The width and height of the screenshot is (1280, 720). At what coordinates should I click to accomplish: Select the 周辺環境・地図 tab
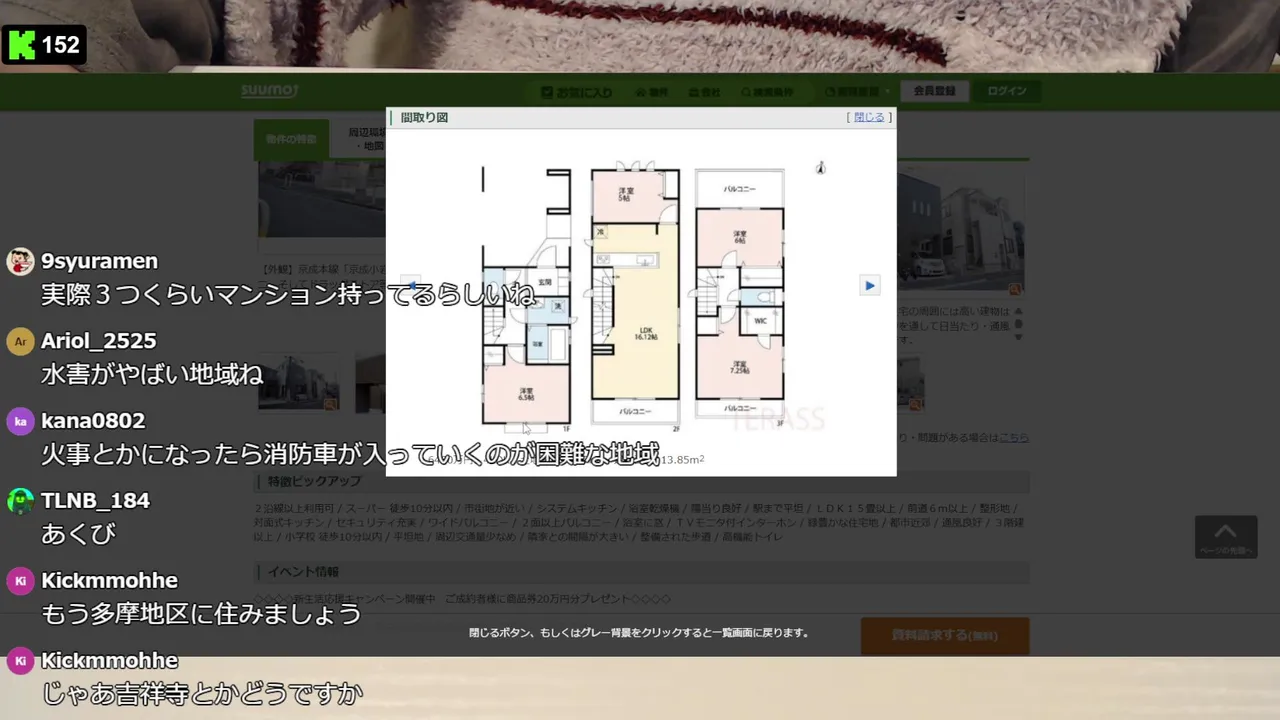click(x=360, y=139)
